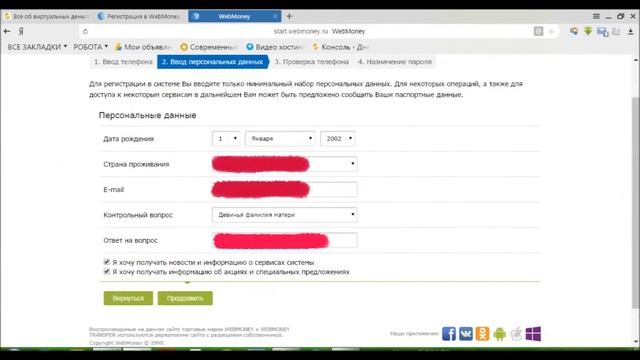Viewport: 640px width, 360px height.
Task: Select step 2 Ввод персональных данных
Action: pos(212,62)
